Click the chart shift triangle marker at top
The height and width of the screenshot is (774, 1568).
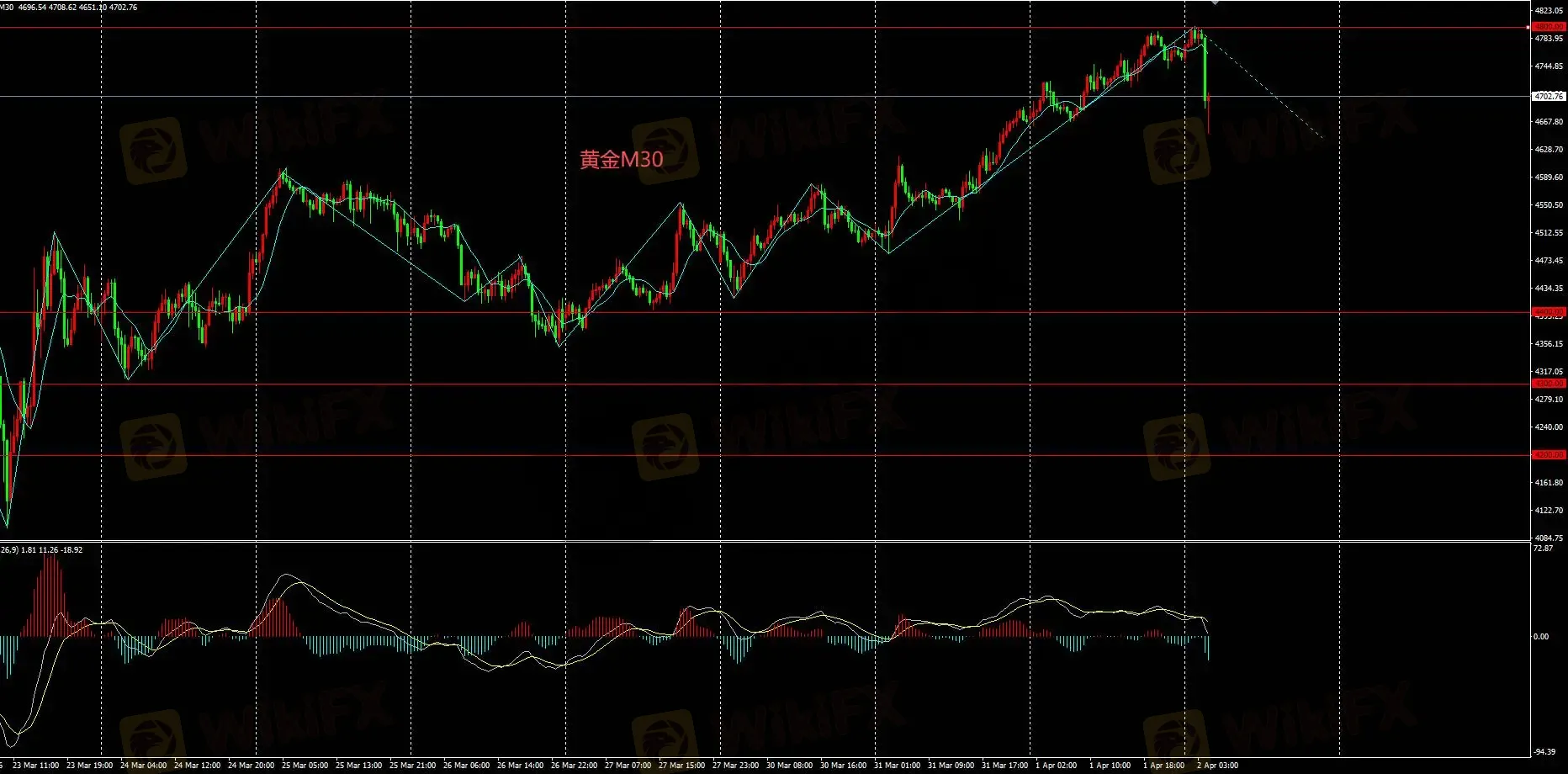(x=1215, y=3)
